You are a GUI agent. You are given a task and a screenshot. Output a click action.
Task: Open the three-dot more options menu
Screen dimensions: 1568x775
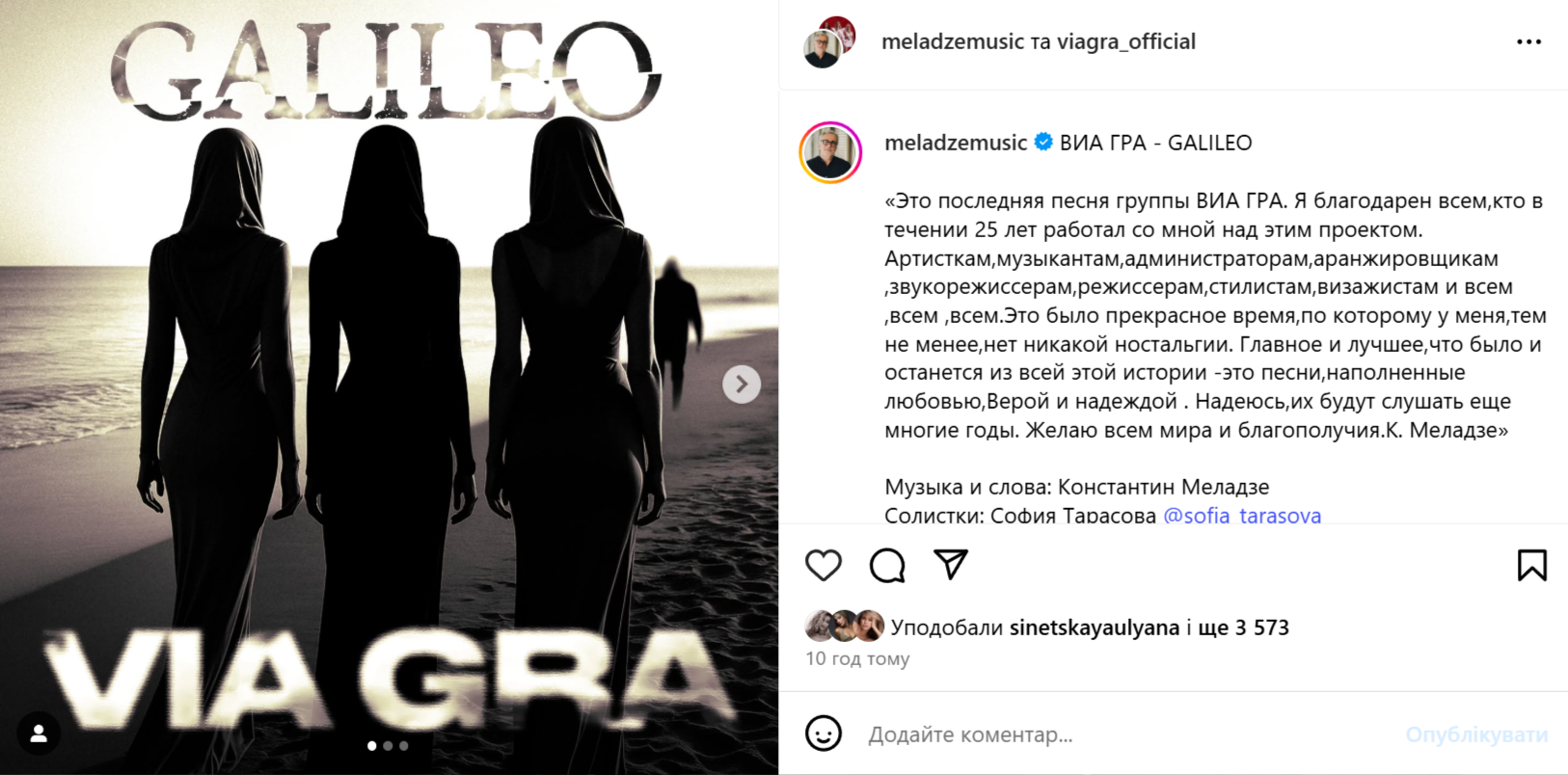point(1528,41)
